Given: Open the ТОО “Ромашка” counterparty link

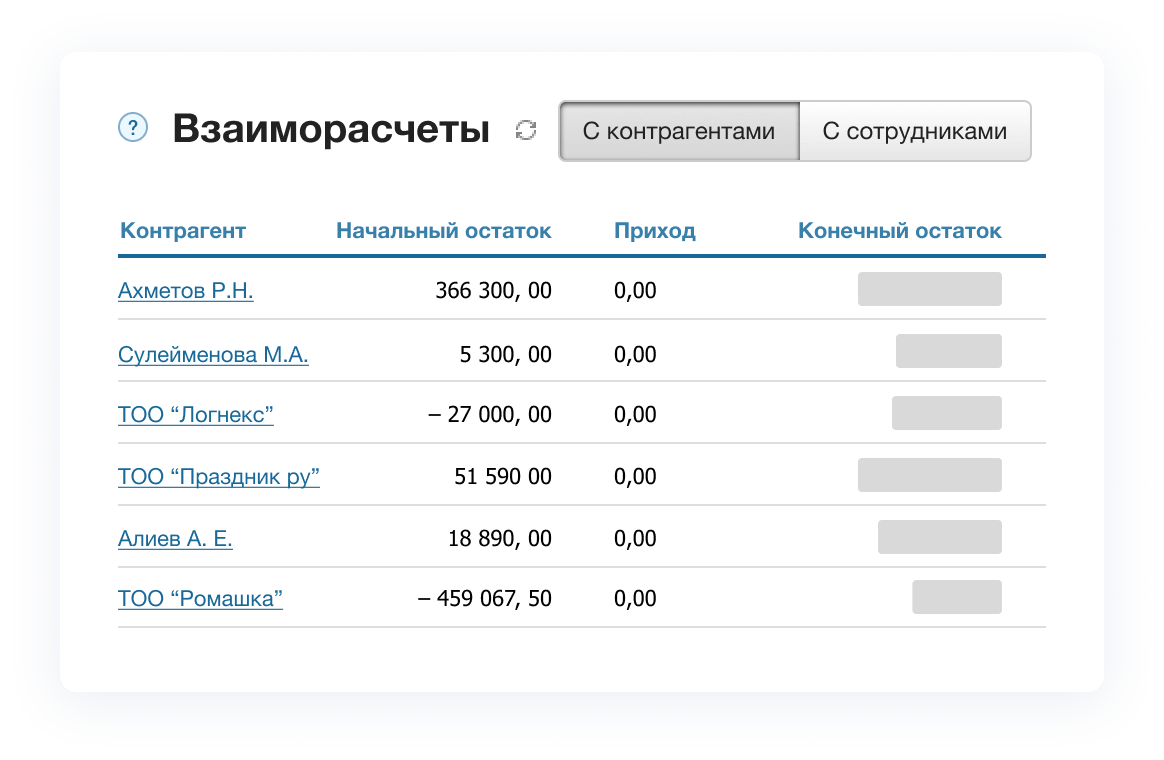Looking at the screenshot, I should pyautogui.click(x=200, y=598).
